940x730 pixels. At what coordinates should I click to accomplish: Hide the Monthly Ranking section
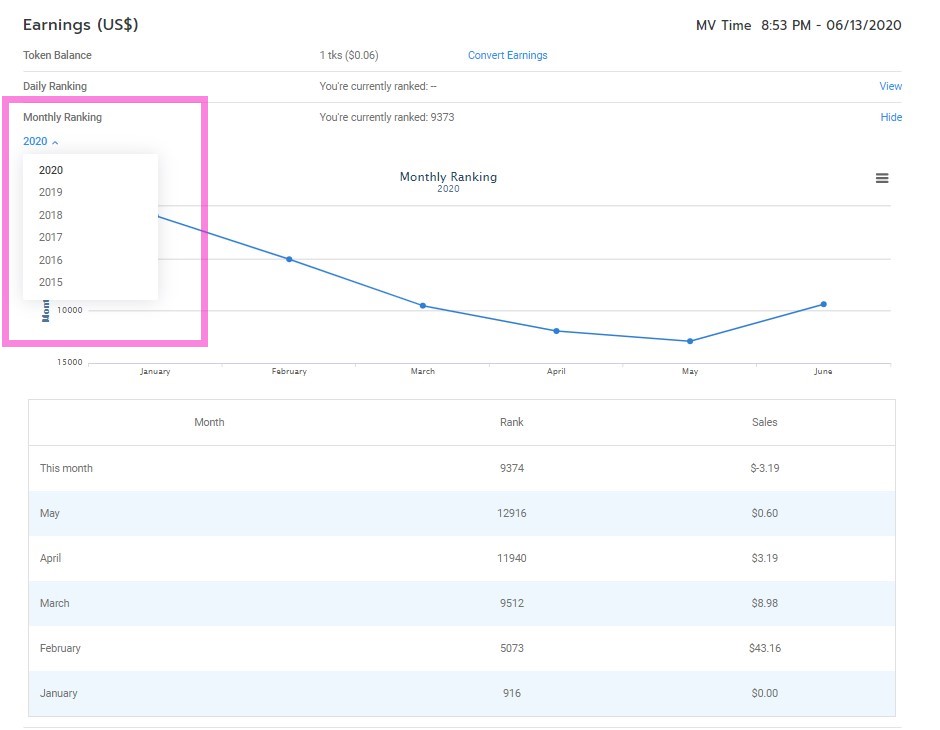(x=890, y=117)
